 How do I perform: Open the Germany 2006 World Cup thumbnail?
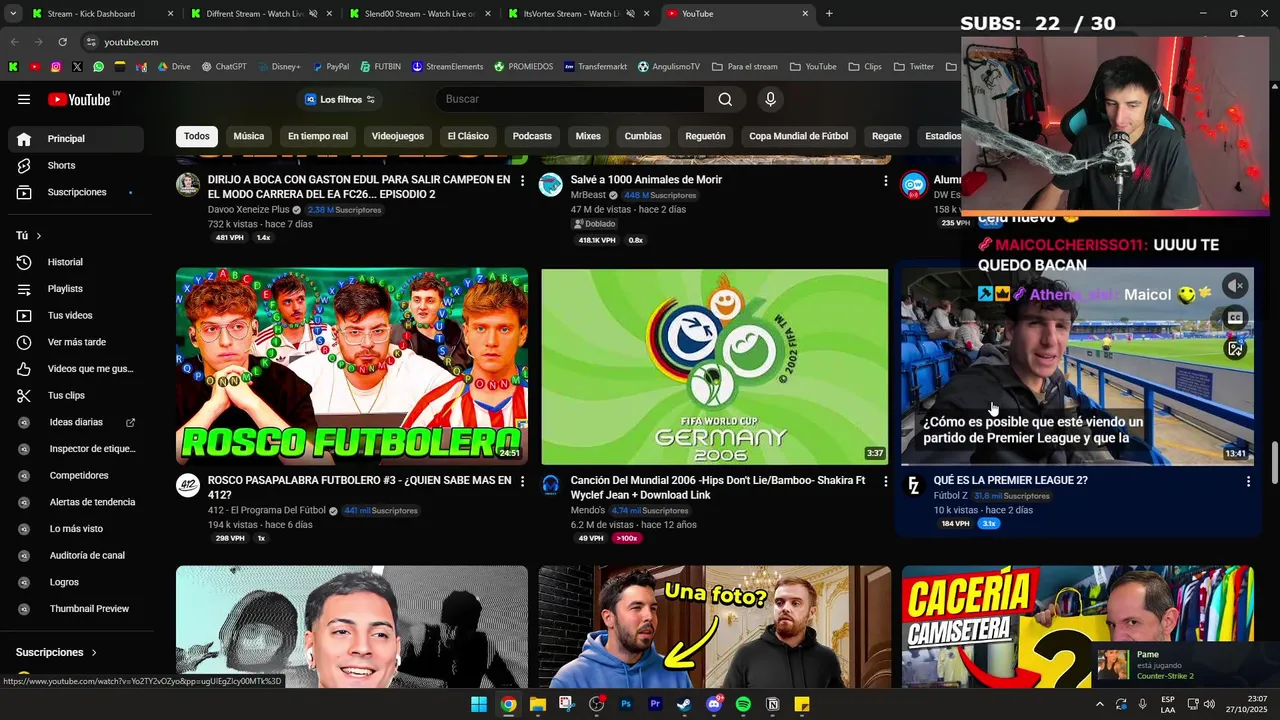714,366
